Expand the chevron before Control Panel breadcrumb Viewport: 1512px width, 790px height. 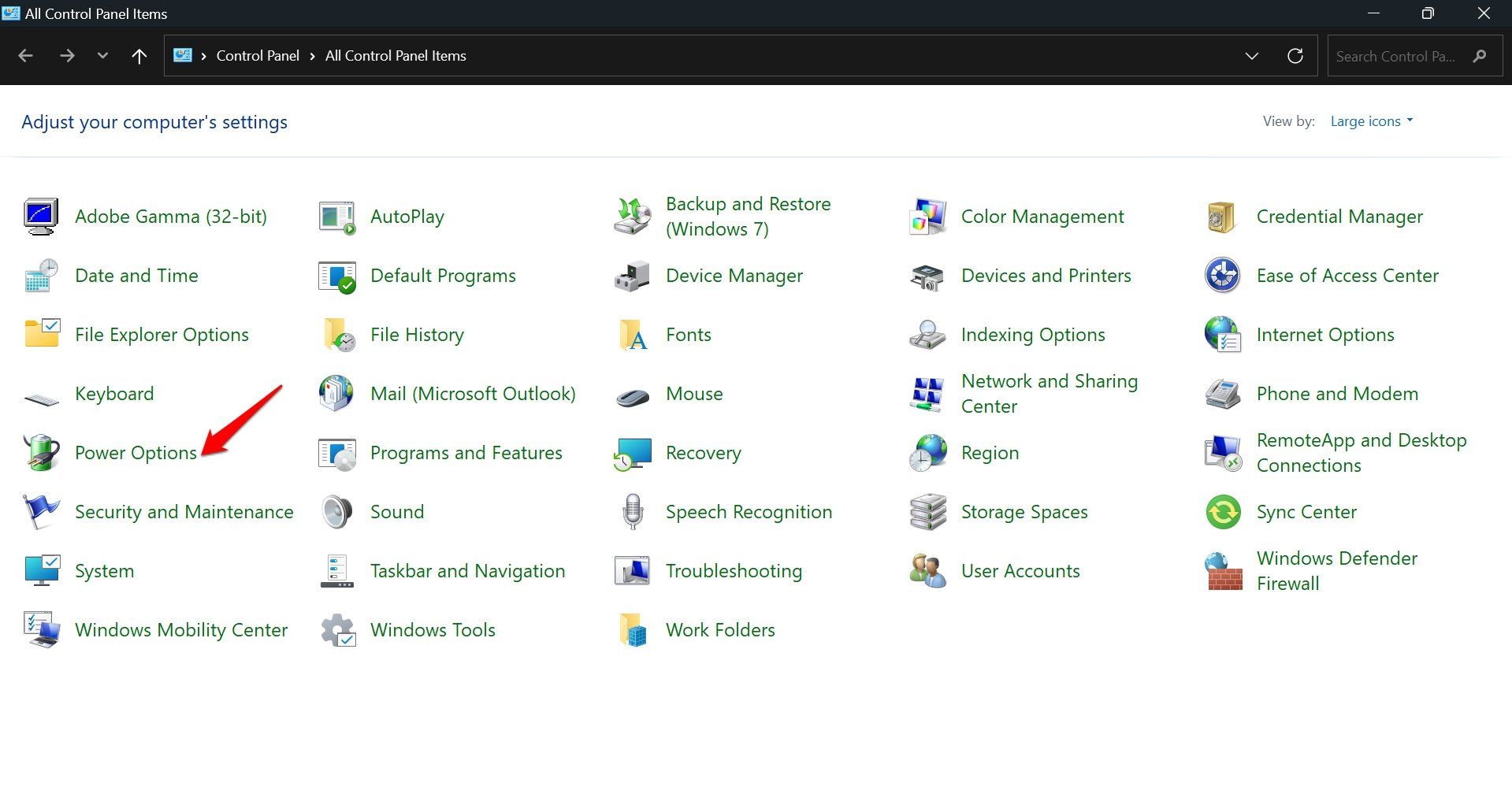[x=203, y=56]
